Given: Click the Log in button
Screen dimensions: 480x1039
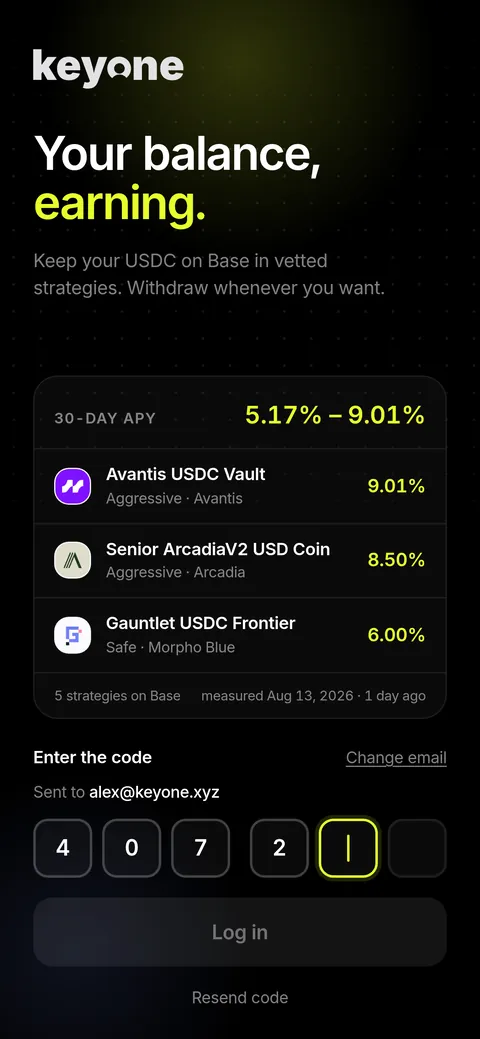Looking at the screenshot, I should pyautogui.click(x=240, y=932).
